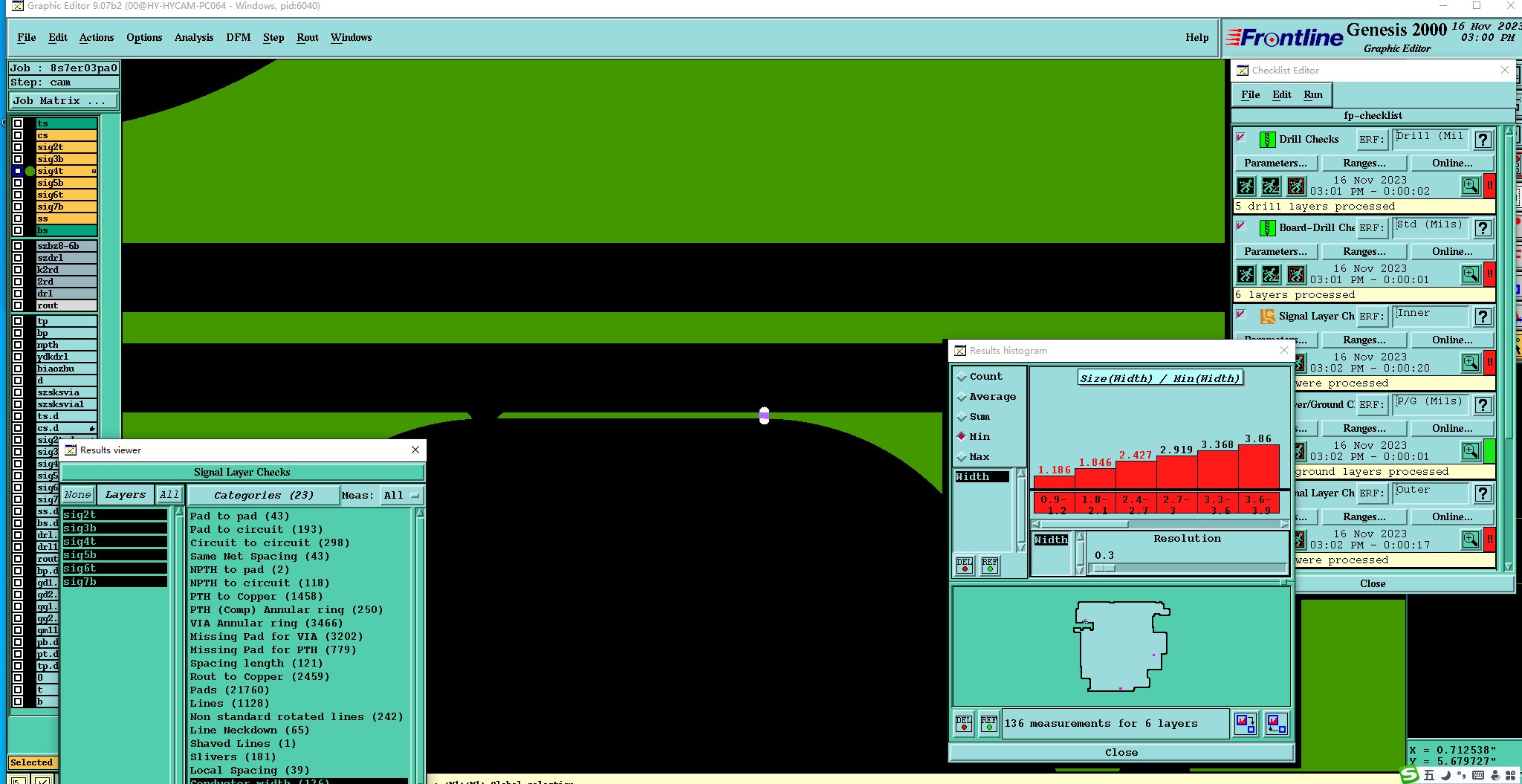Run Drill Checks inside profile icon

tap(1296, 186)
